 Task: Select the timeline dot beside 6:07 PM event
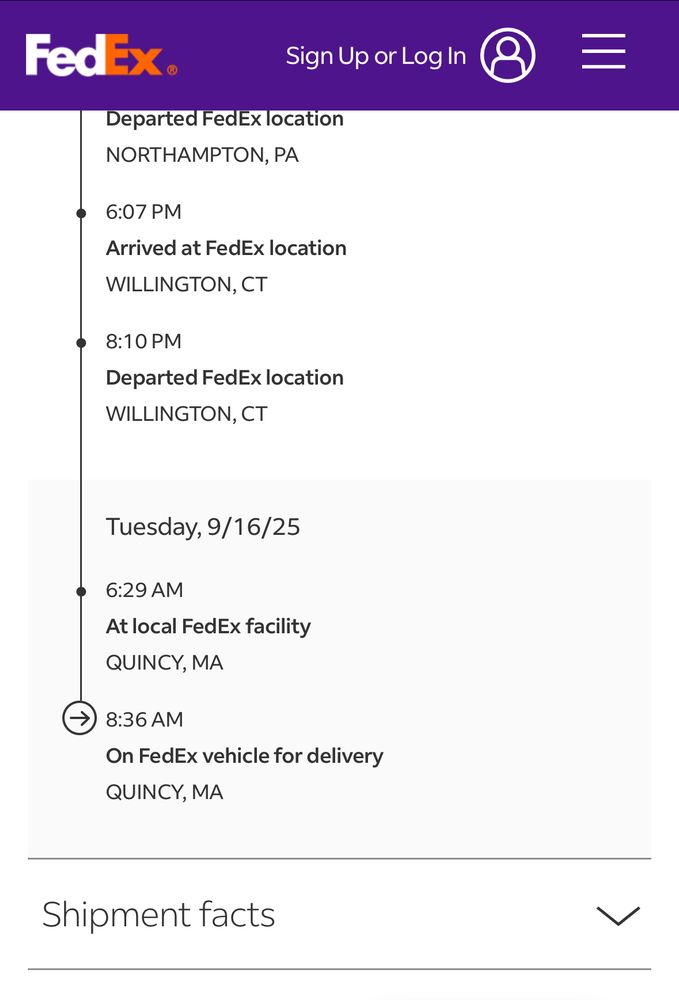click(80, 212)
